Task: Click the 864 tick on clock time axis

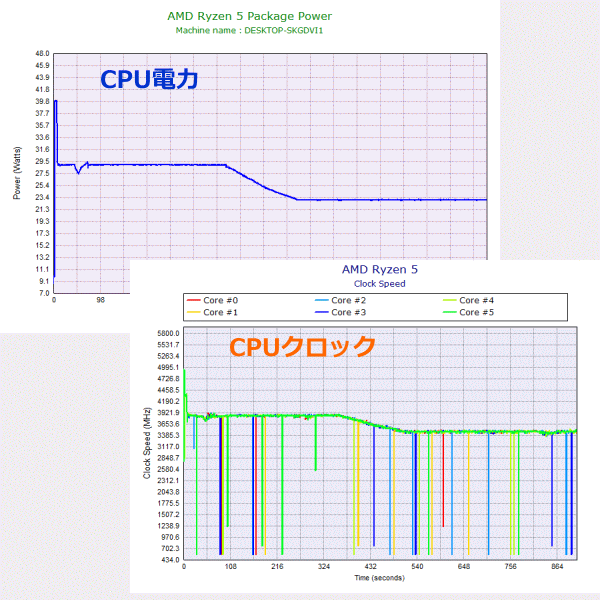Action: coord(557,566)
